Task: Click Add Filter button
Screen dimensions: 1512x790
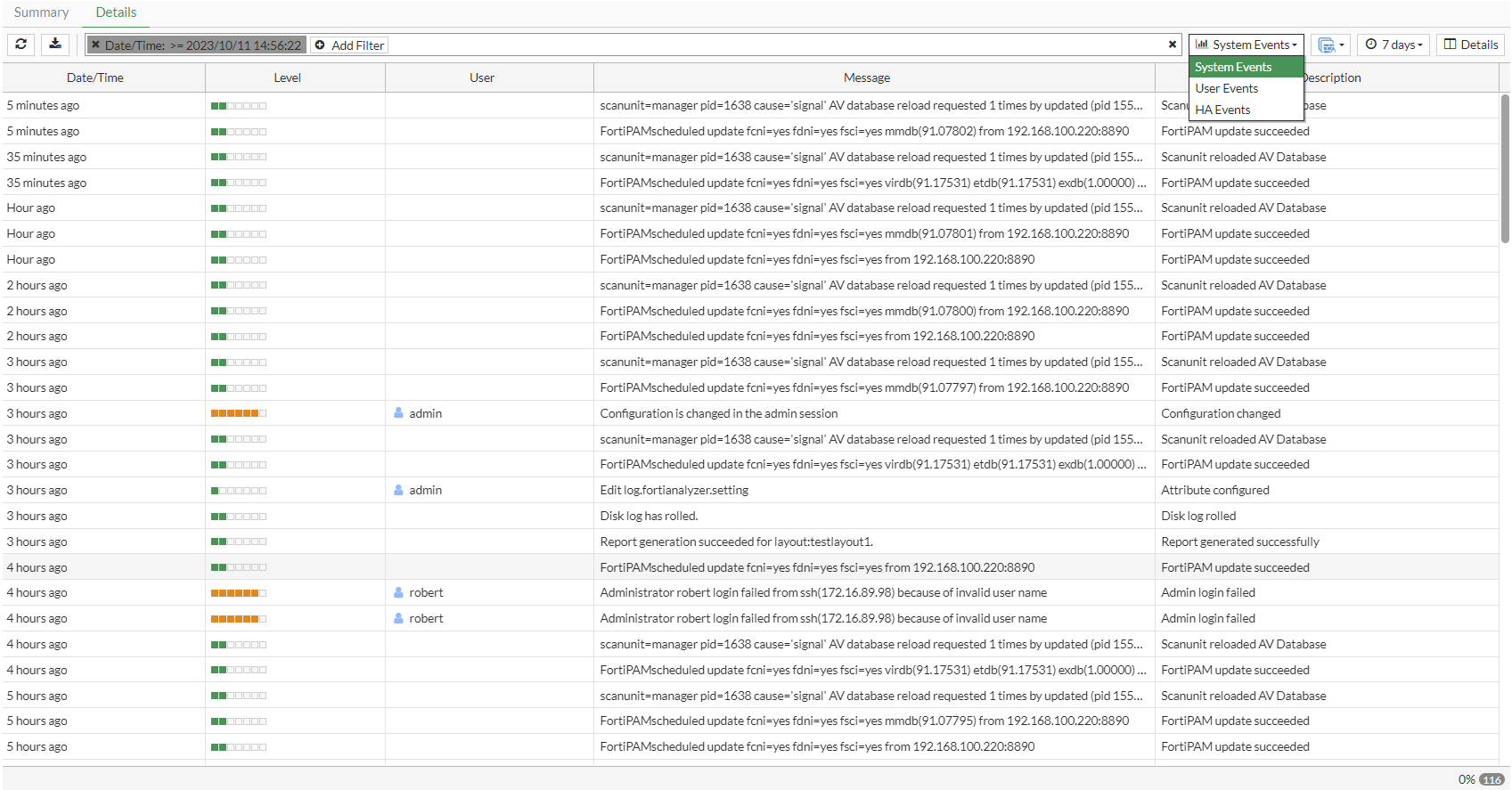Action: (349, 45)
